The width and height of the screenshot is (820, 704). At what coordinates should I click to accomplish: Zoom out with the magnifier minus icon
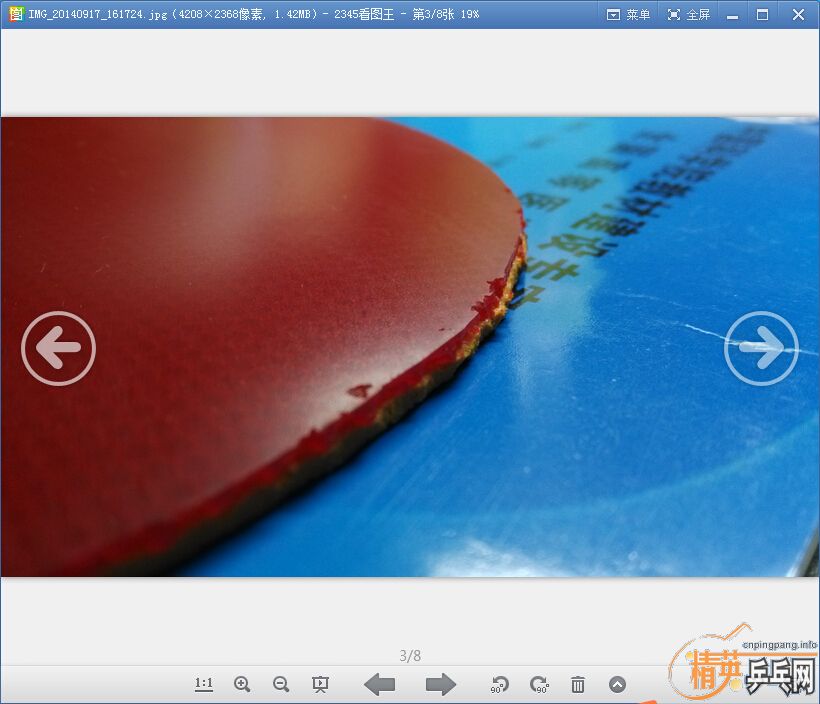pyautogui.click(x=281, y=684)
